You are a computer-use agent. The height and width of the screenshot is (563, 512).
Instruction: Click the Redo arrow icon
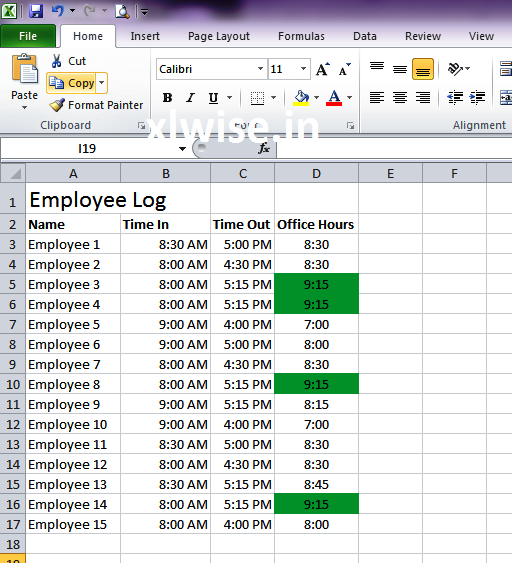point(89,11)
